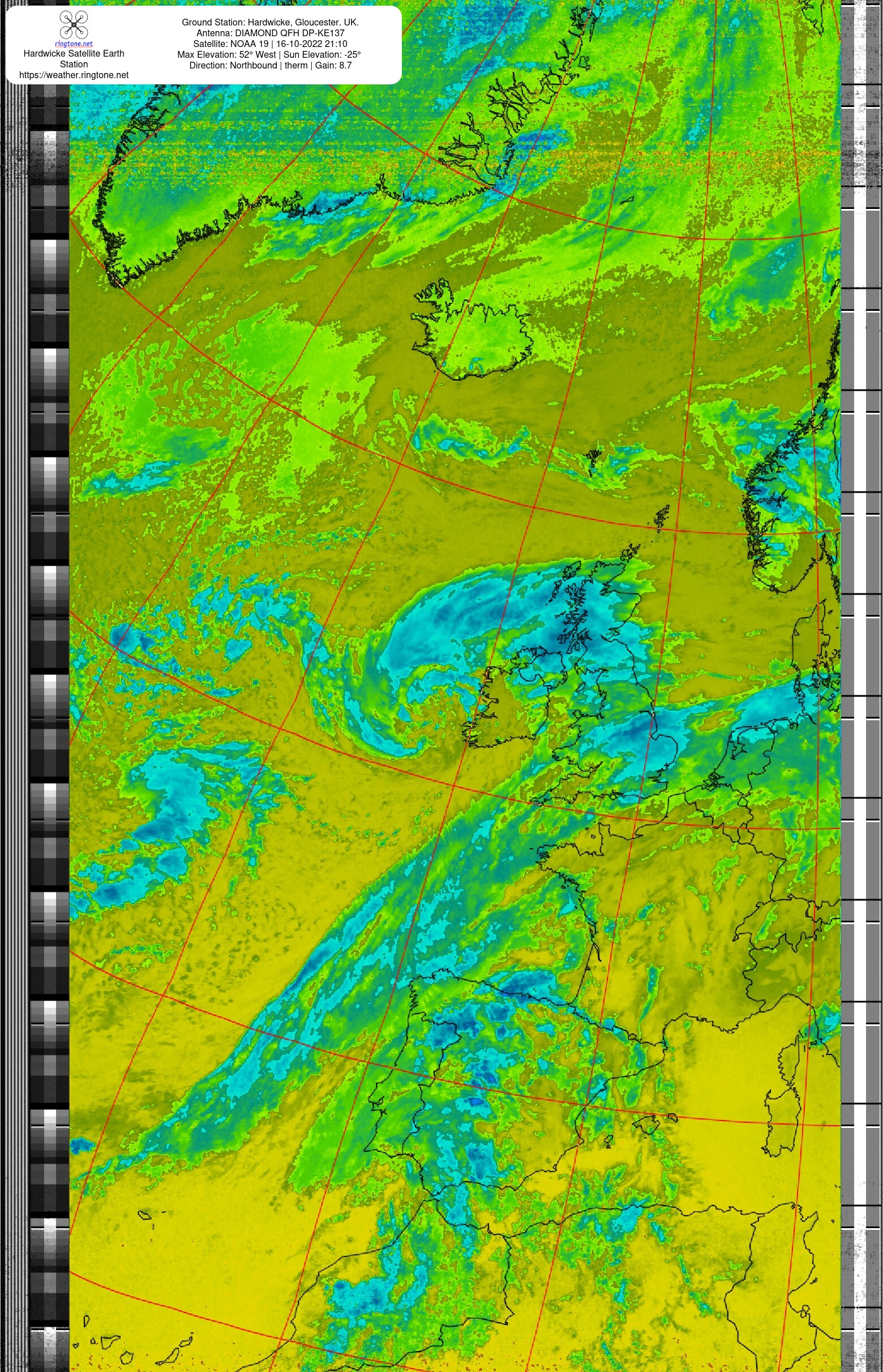The height and width of the screenshot is (1372, 883).
Task: Click the Max Elevation 52° West line
Action: point(269,54)
